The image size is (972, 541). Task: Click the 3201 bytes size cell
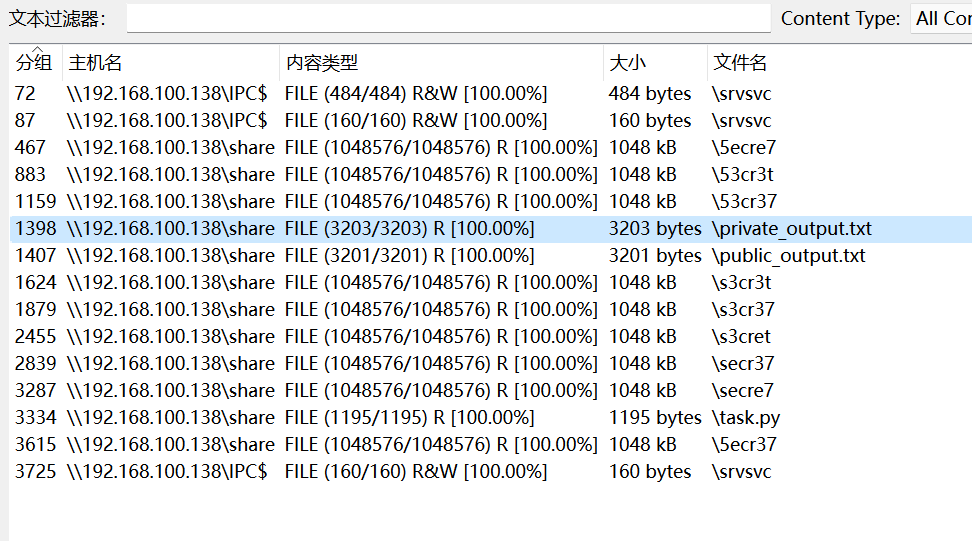pyautogui.click(x=655, y=256)
